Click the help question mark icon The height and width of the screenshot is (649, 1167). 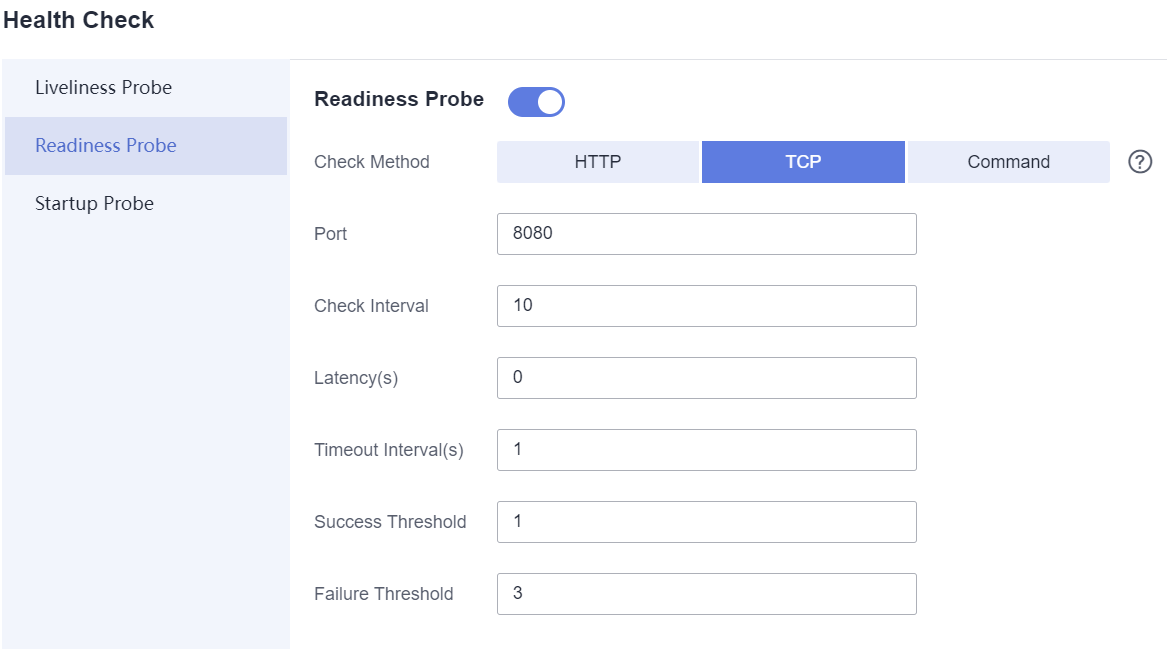pos(1140,162)
